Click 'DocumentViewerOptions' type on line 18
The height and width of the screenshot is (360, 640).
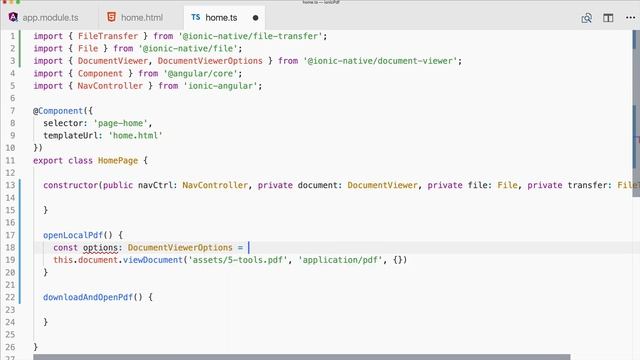tap(180, 247)
